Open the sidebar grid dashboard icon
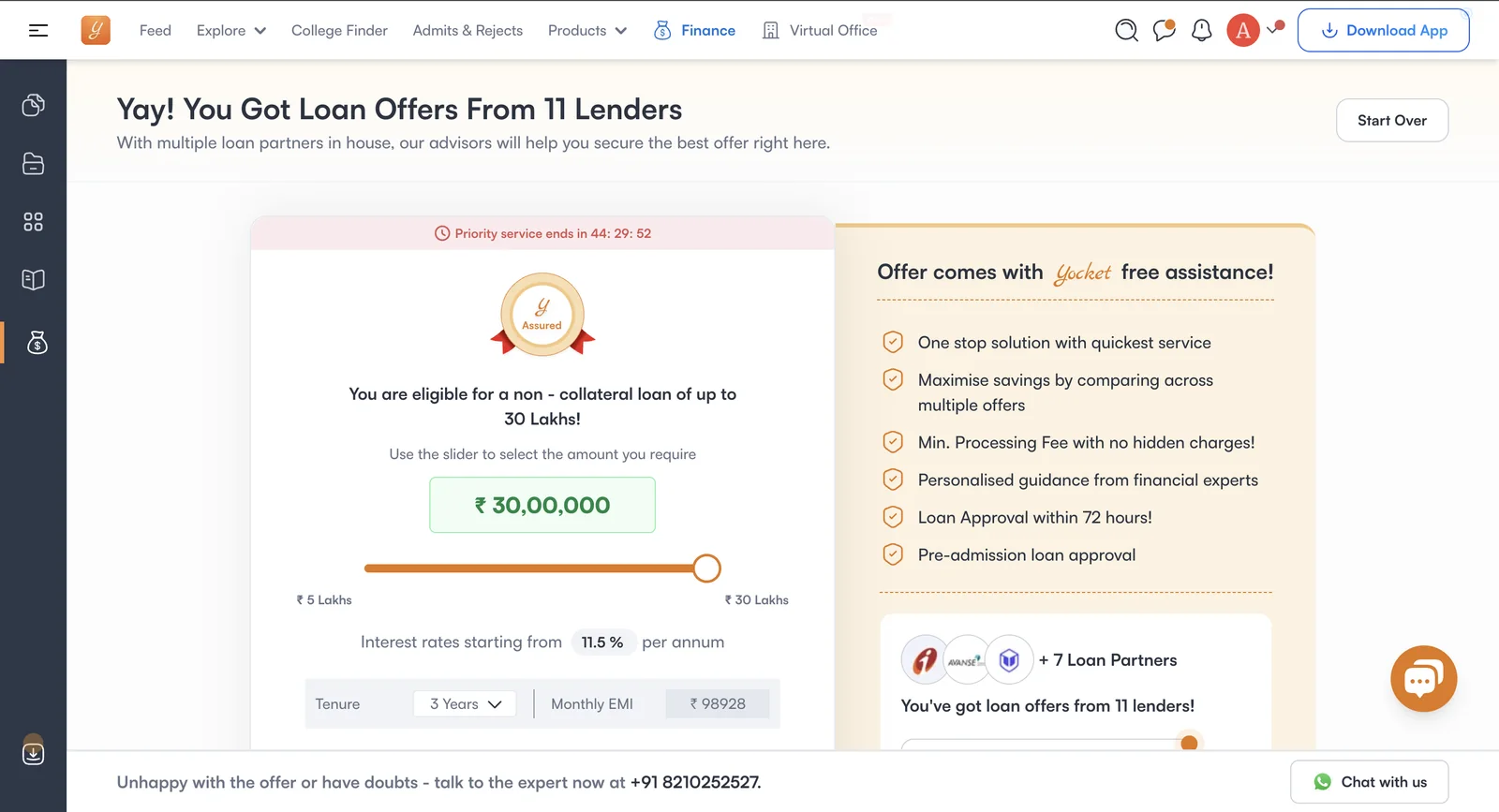The width and height of the screenshot is (1499, 812). tap(34, 222)
